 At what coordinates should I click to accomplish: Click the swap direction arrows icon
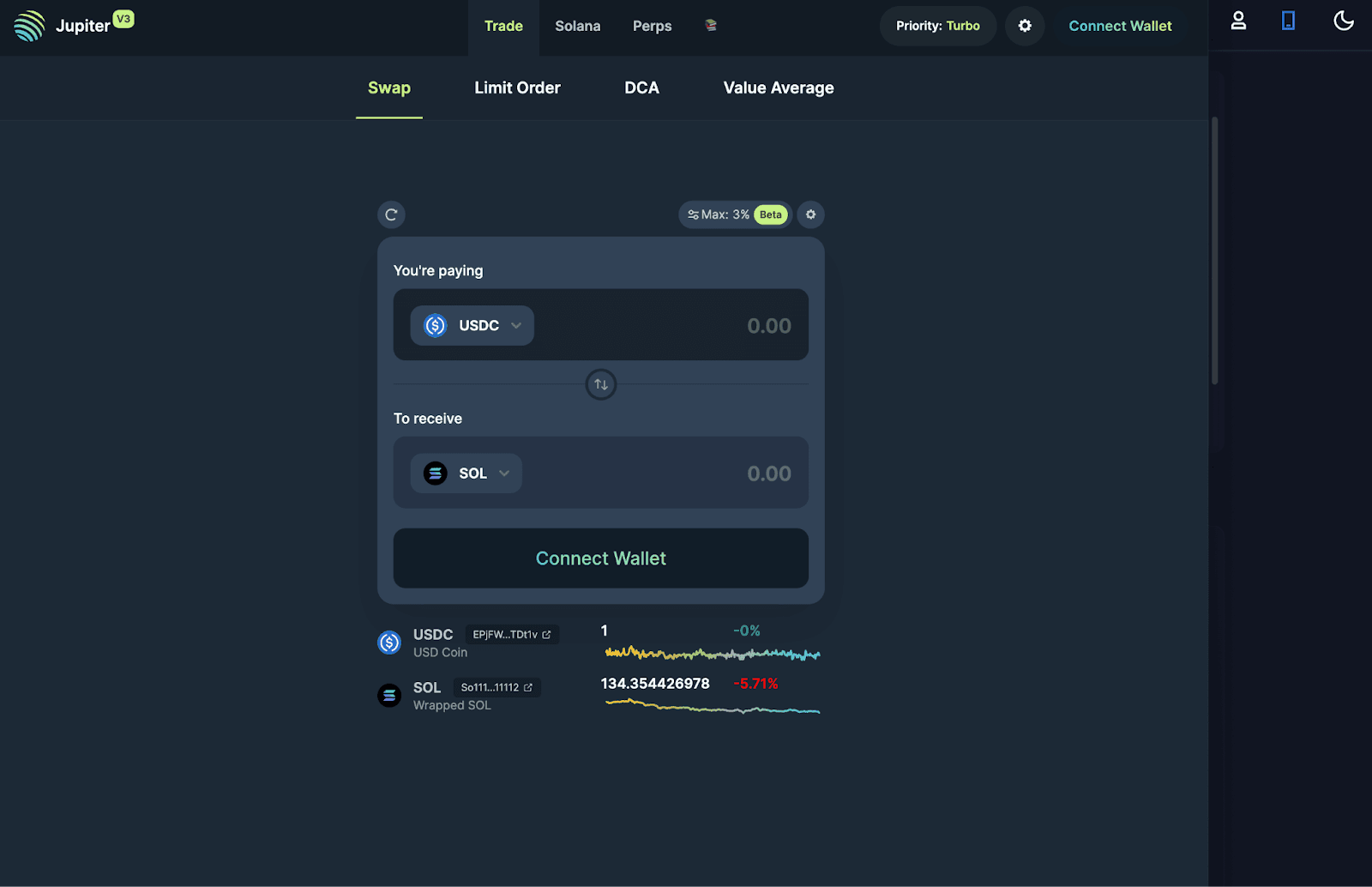point(601,384)
